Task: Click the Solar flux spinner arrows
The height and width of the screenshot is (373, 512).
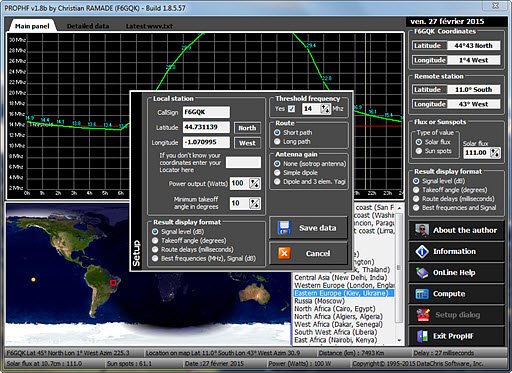Action: tap(495, 153)
